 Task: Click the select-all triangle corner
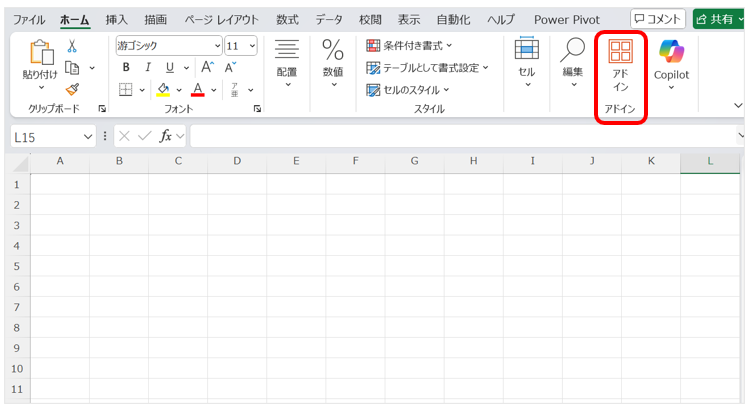(x=21, y=164)
